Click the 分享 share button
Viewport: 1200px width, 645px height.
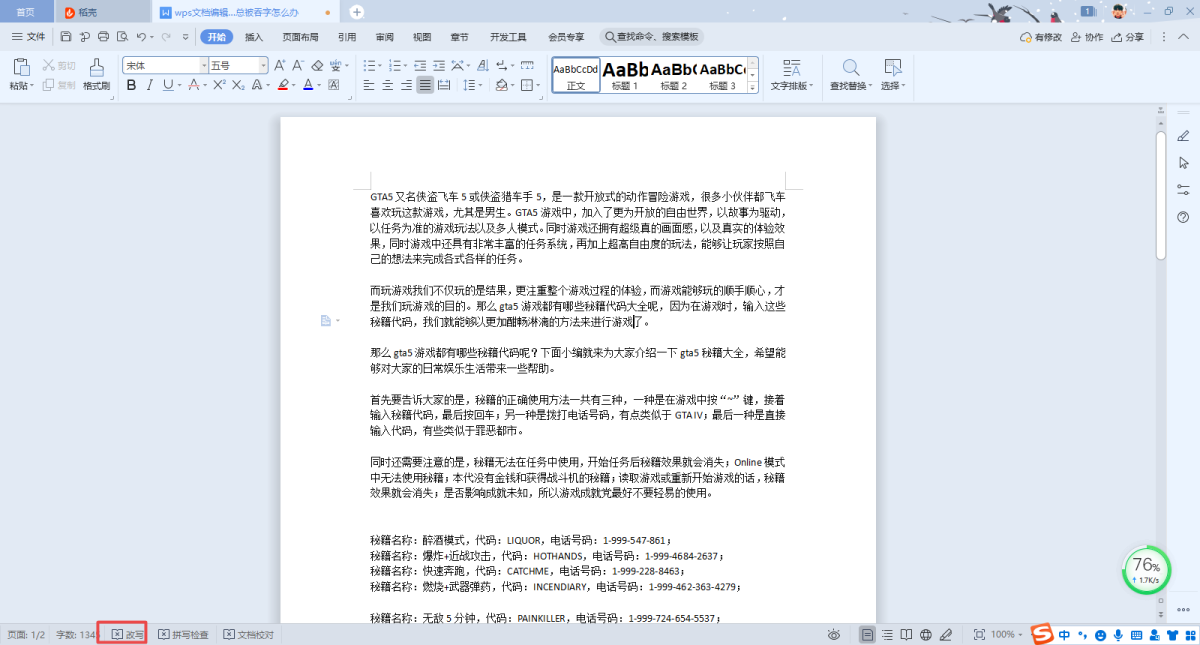point(1128,37)
